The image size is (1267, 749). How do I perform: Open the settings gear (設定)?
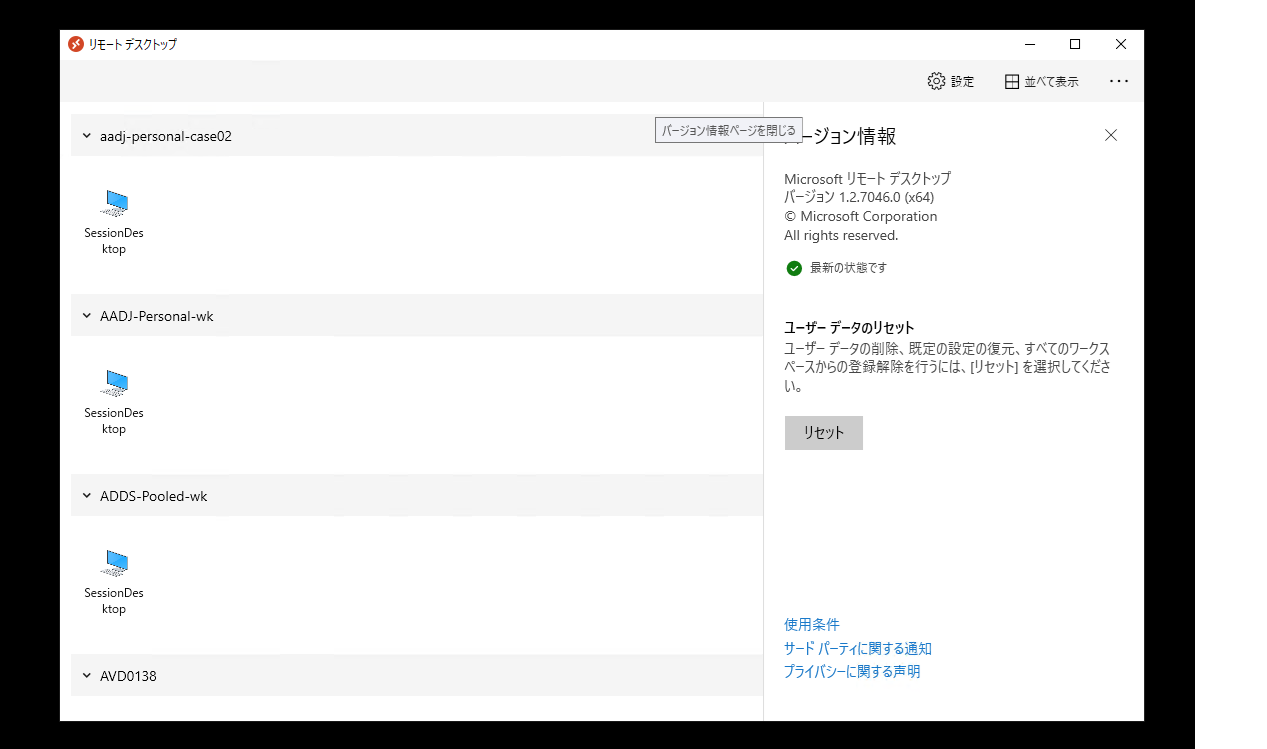click(x=950, y=82)
